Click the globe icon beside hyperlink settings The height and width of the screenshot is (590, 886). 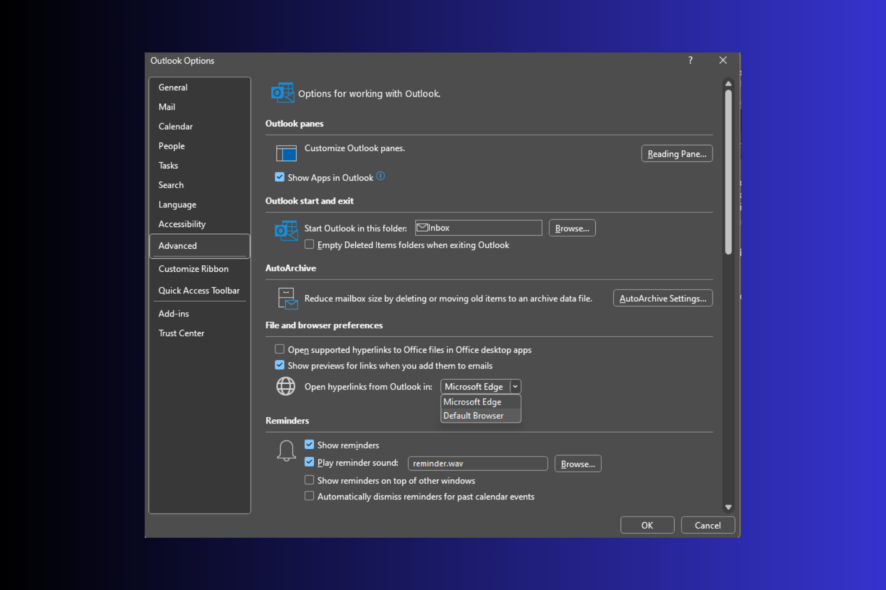tap(286, 386)
